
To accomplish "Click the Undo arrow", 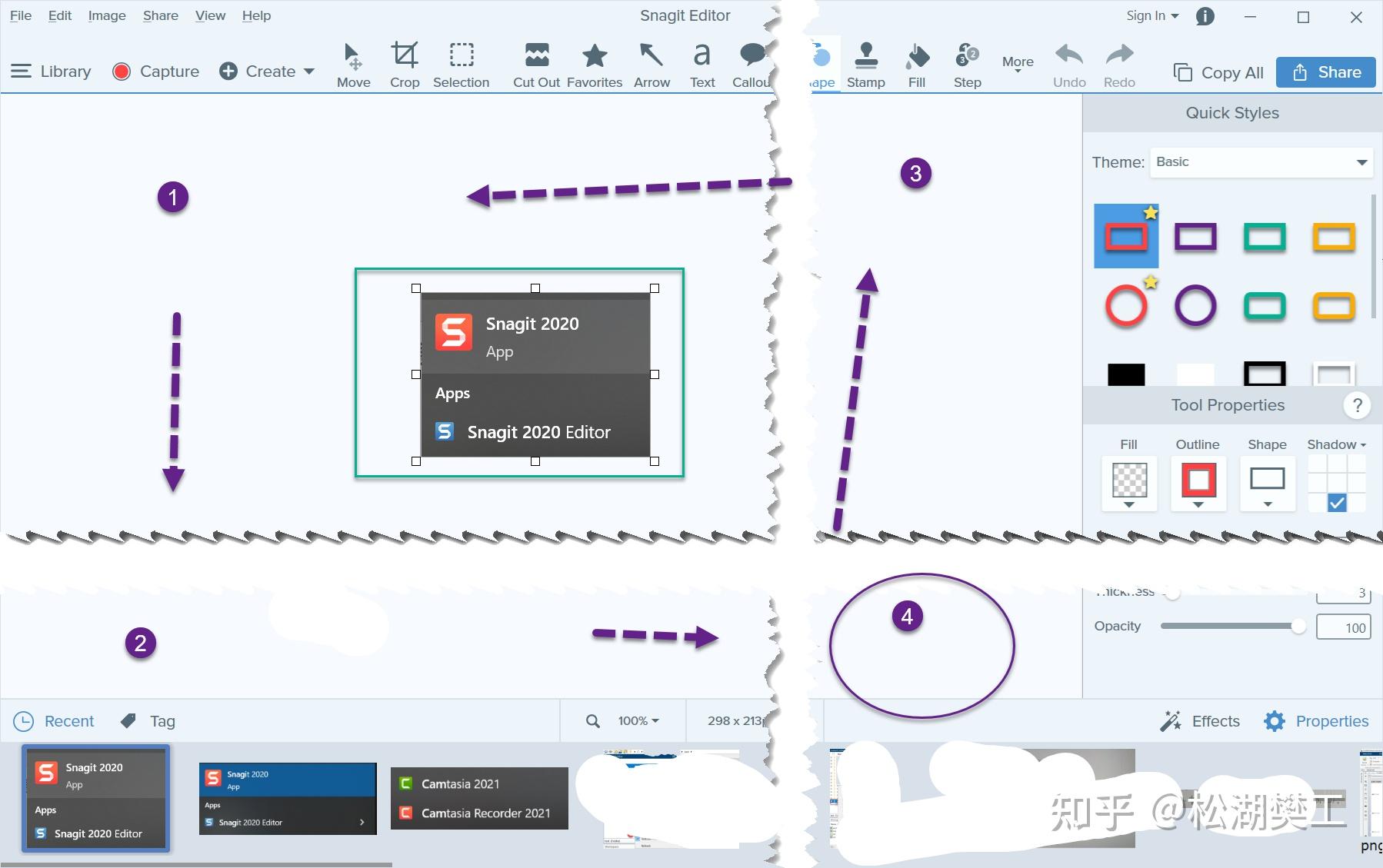I will coord(1069,65).
